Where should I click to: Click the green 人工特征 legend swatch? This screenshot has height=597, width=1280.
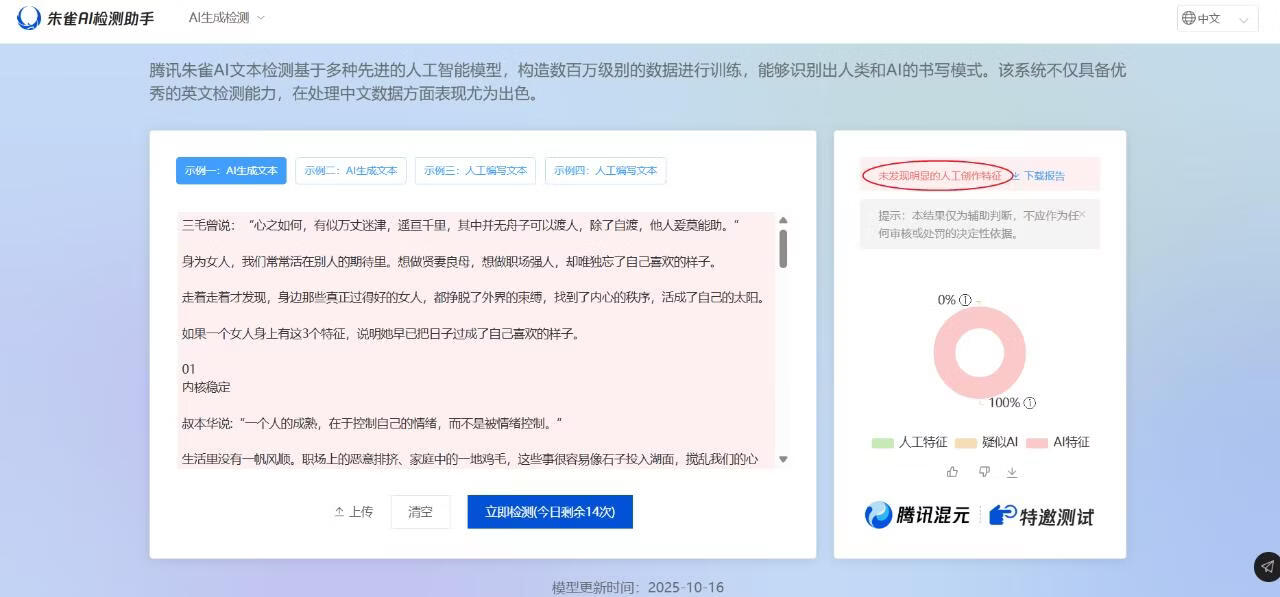pos(886,442)
